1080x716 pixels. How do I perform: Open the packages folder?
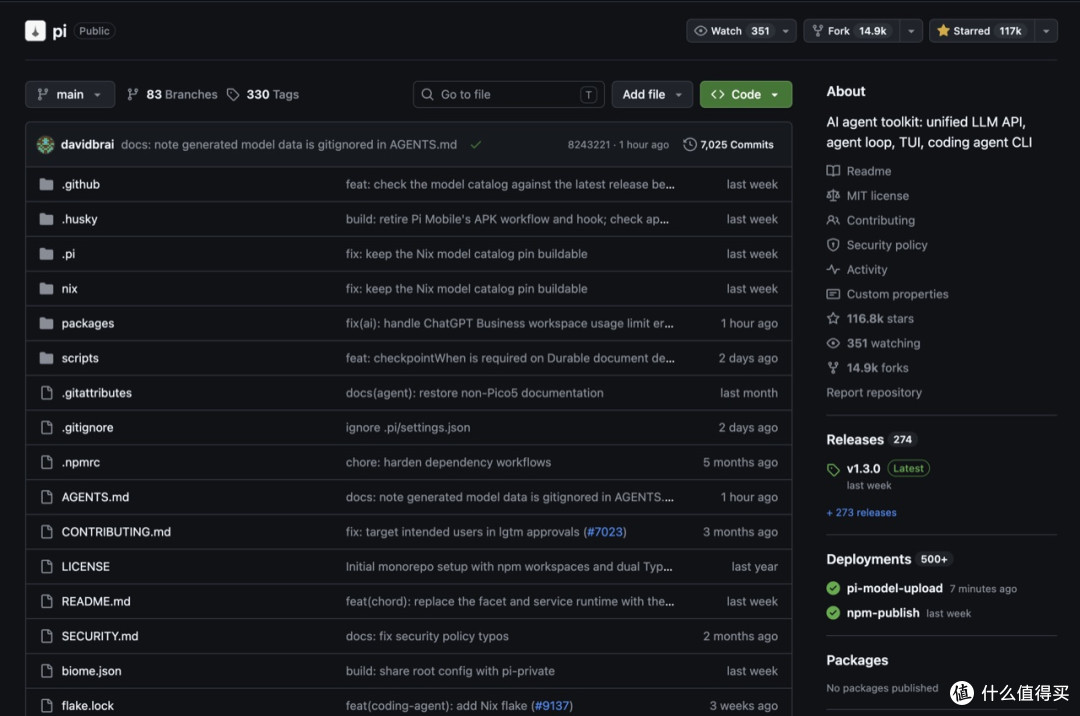[x=87, y=323]
